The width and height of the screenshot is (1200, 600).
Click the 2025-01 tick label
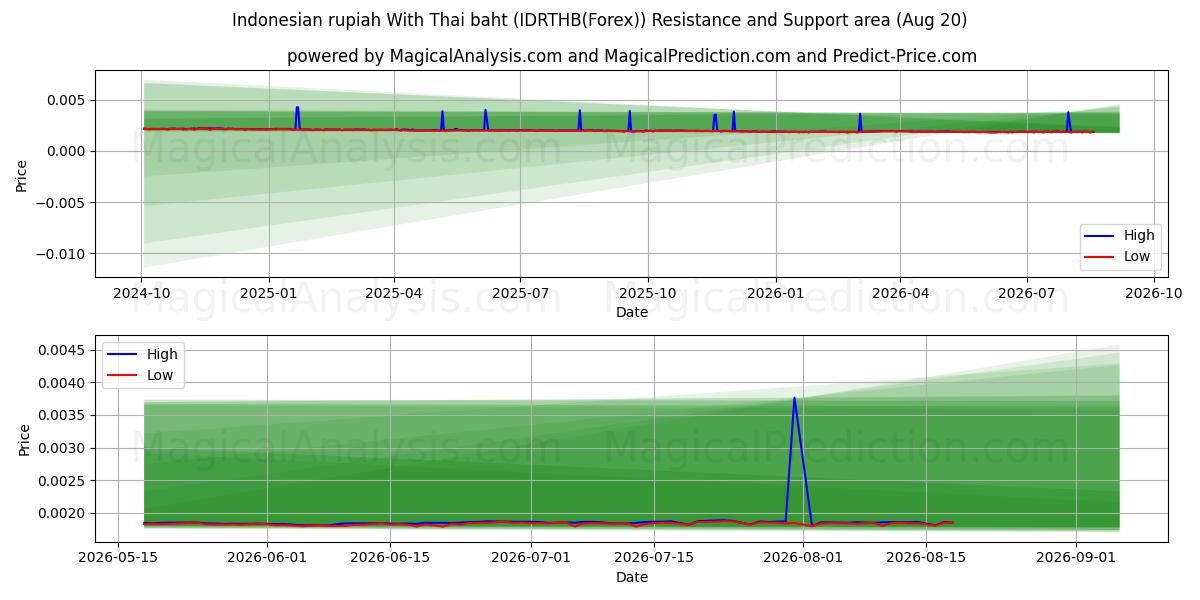click(269, 294)
